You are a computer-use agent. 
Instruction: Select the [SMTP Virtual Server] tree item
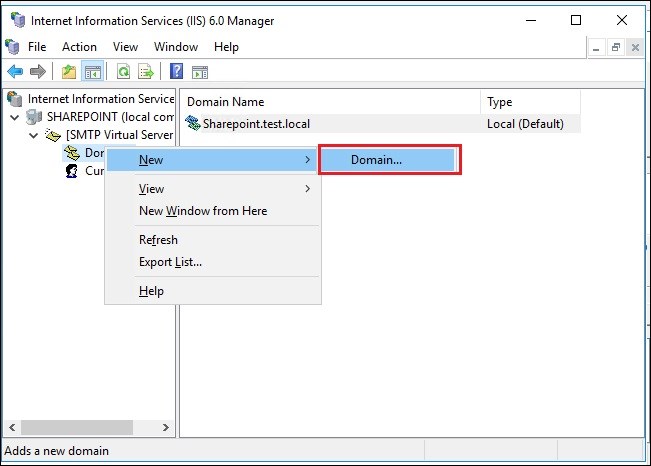point(120,135)
